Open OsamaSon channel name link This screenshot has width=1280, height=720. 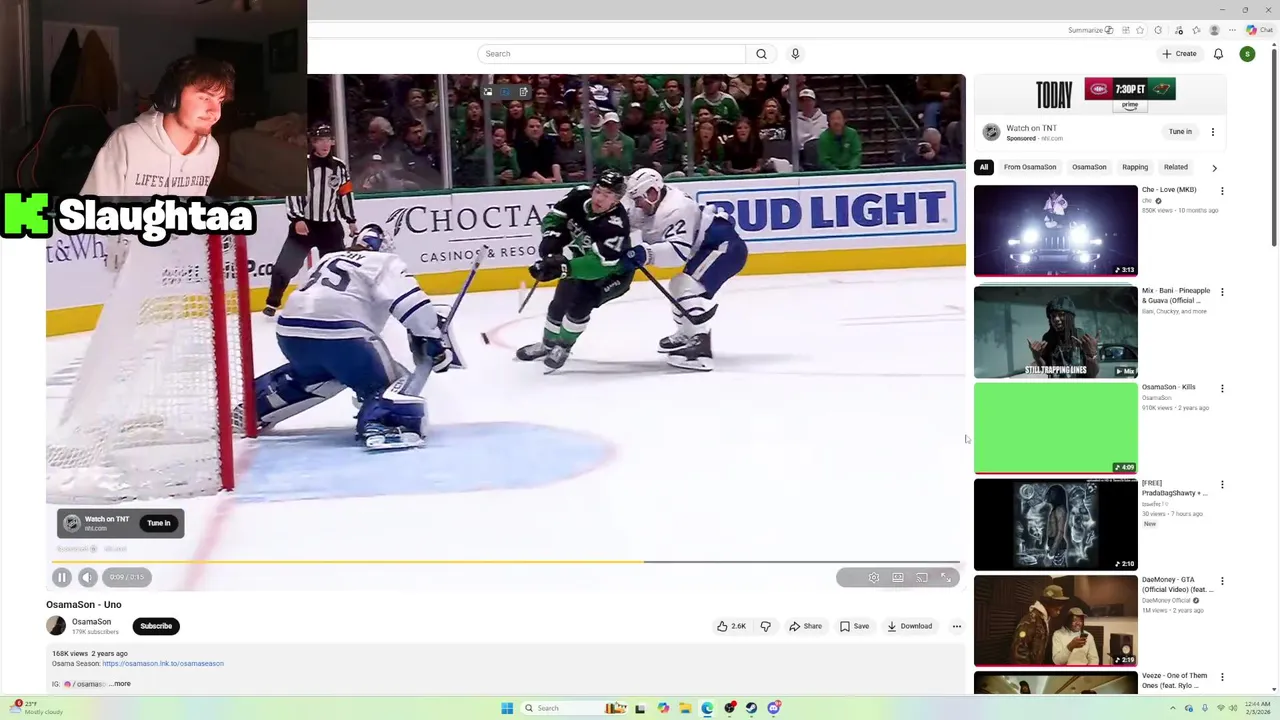tap(91, 622)
